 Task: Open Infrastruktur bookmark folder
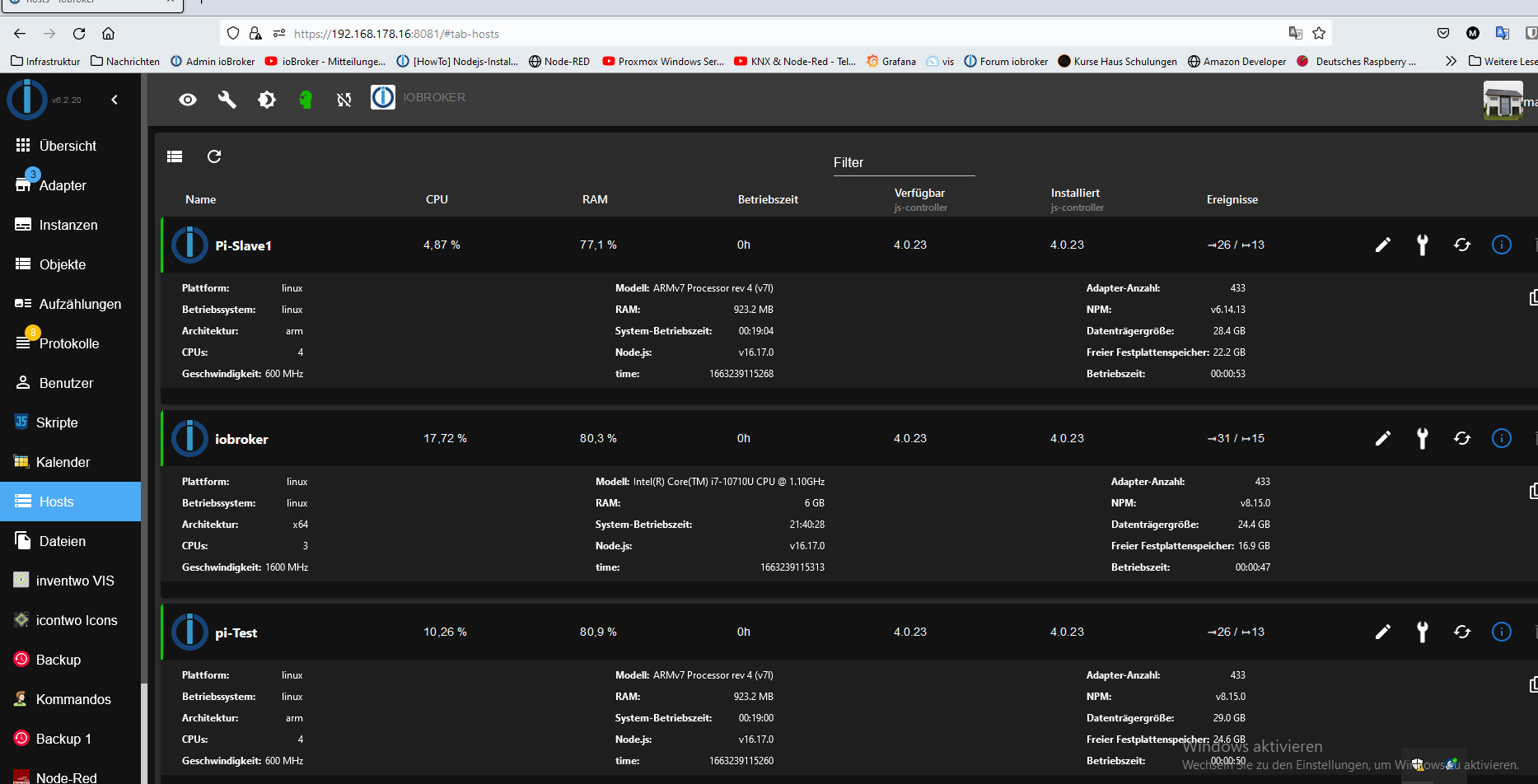[45, 61]
